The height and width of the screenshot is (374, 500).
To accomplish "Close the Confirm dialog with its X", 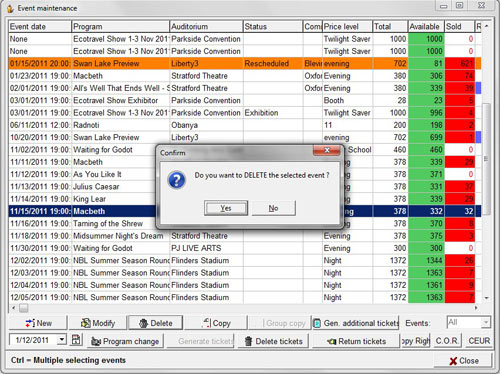I will [326, 150].
